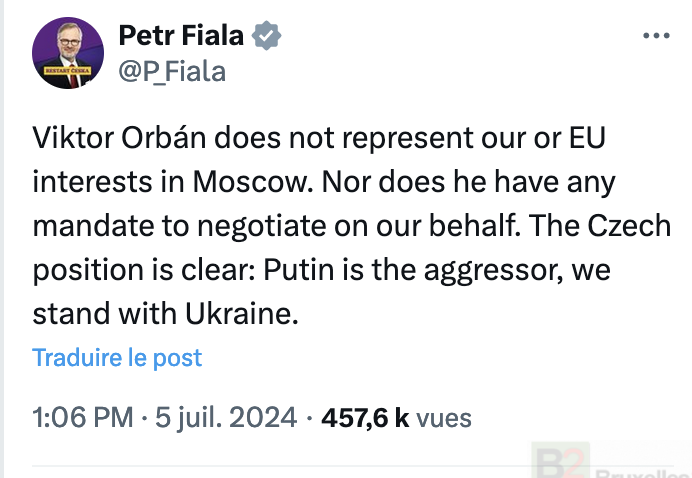Open the @P_Fiala handle link
This screenshot has height=478, width=692.
click(172, 72)
